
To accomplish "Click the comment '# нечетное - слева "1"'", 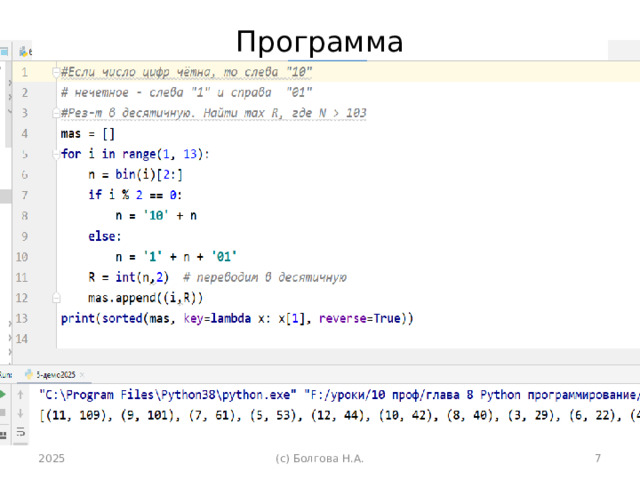I will point(187,93).
